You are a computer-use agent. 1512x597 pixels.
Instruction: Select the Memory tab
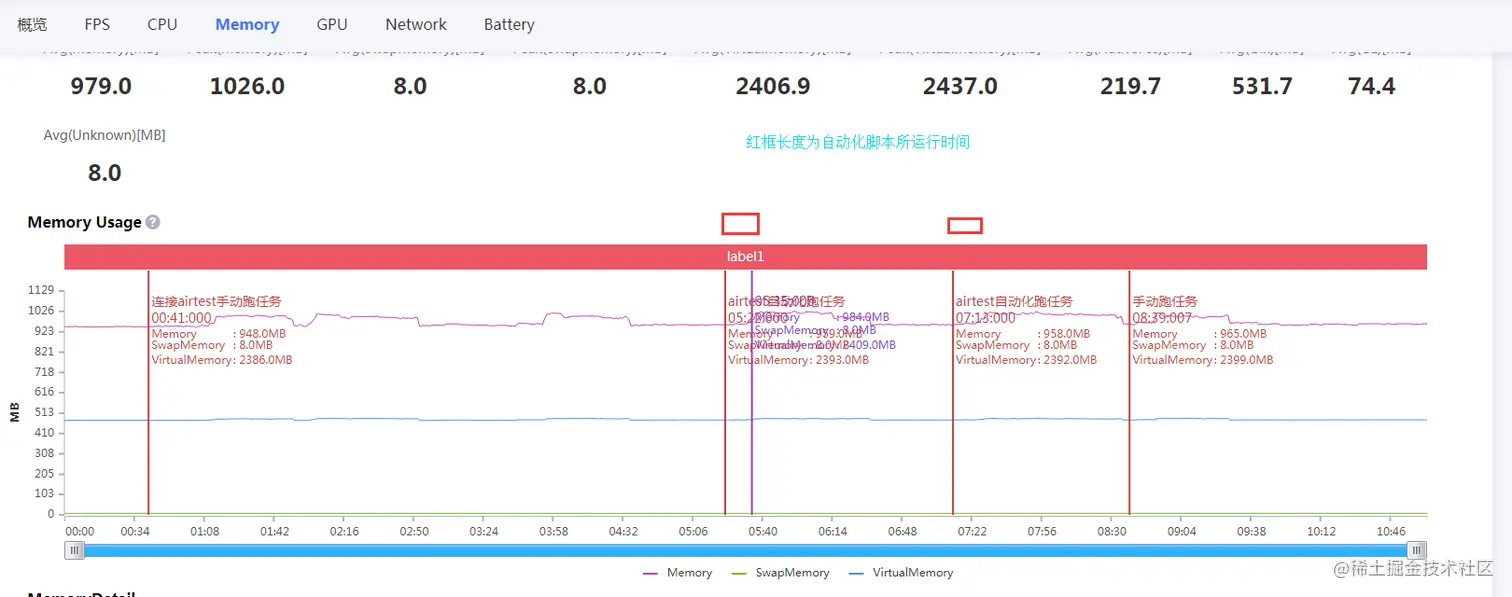(247, 24)
